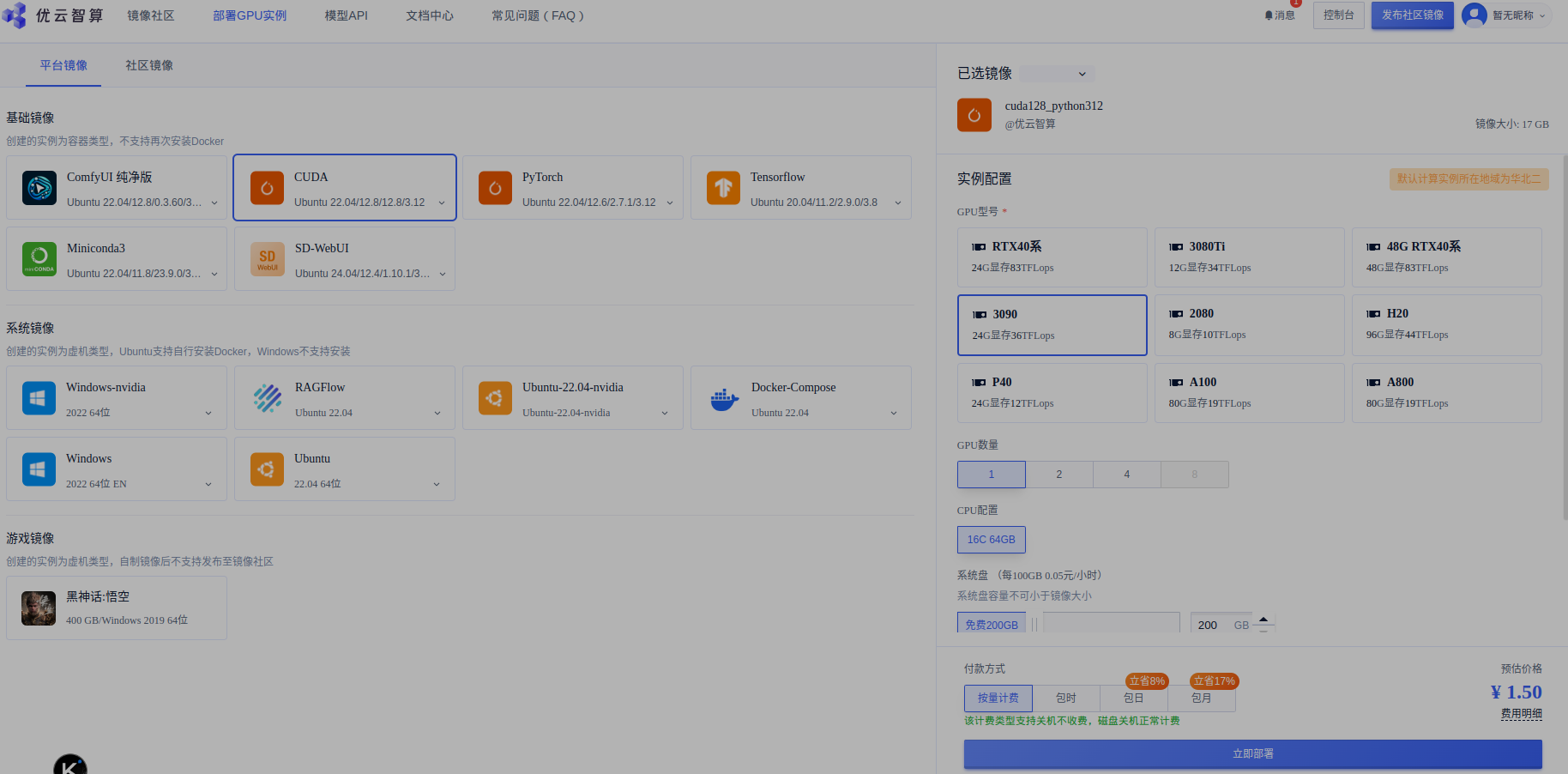Viewport: 1568px width, 774px height.
Task: Click the RAGFlow image icon
Action: tap(268, 398)
